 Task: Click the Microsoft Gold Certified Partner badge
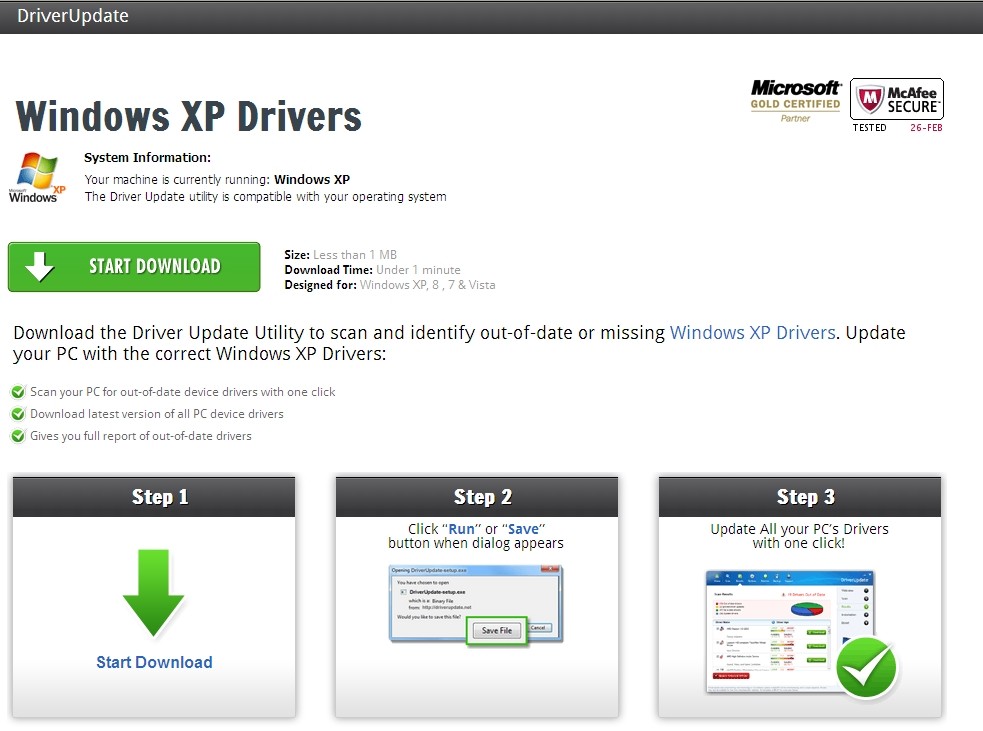[x=796, y=100]
